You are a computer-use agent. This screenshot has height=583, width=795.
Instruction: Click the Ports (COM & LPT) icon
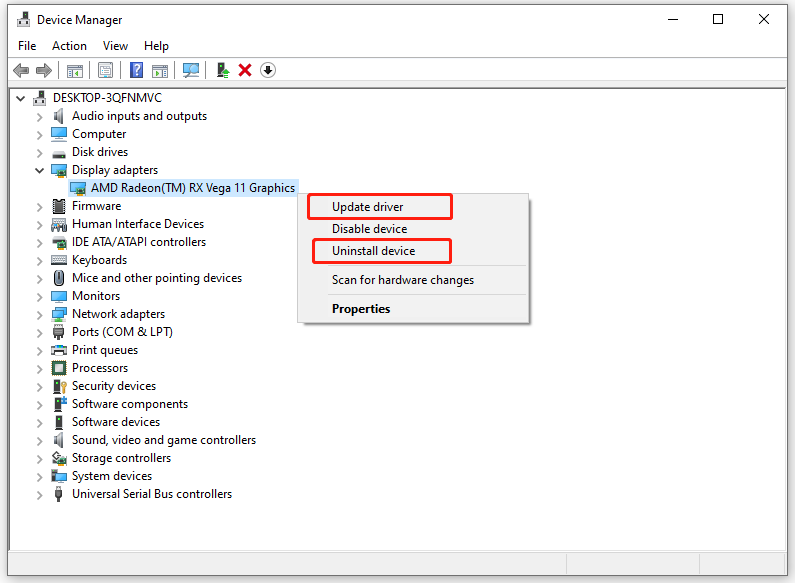pos(59,332)
